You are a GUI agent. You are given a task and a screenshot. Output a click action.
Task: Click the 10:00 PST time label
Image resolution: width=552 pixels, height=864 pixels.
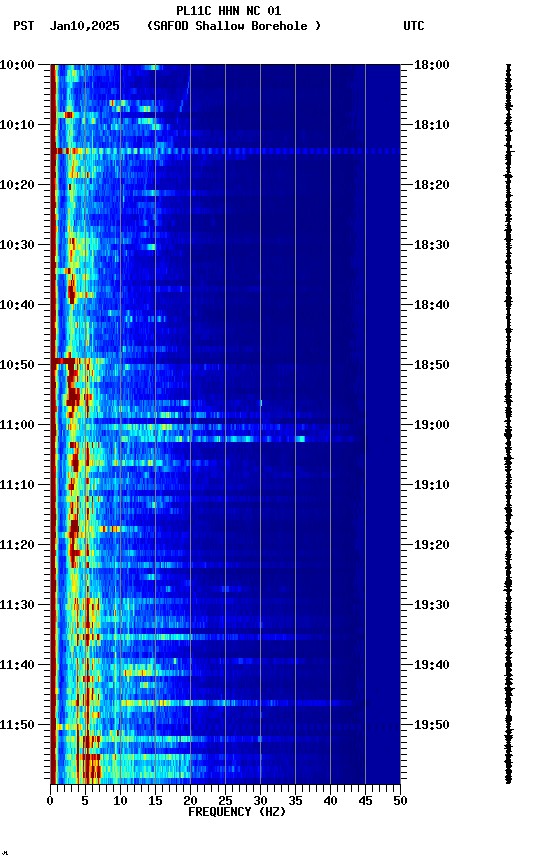coord(17,65)
